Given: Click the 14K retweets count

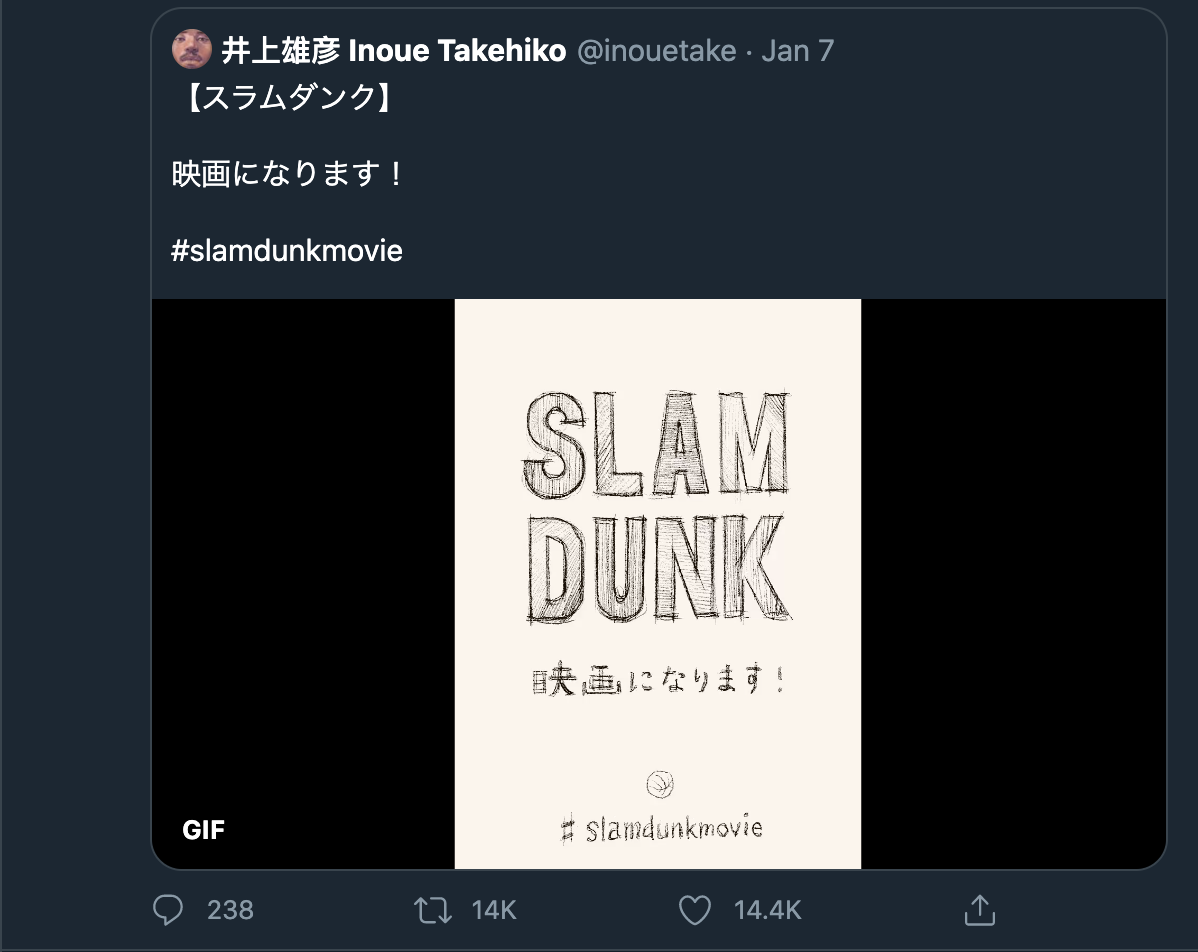Looking at the screenshot, I should tap(494, 910).
